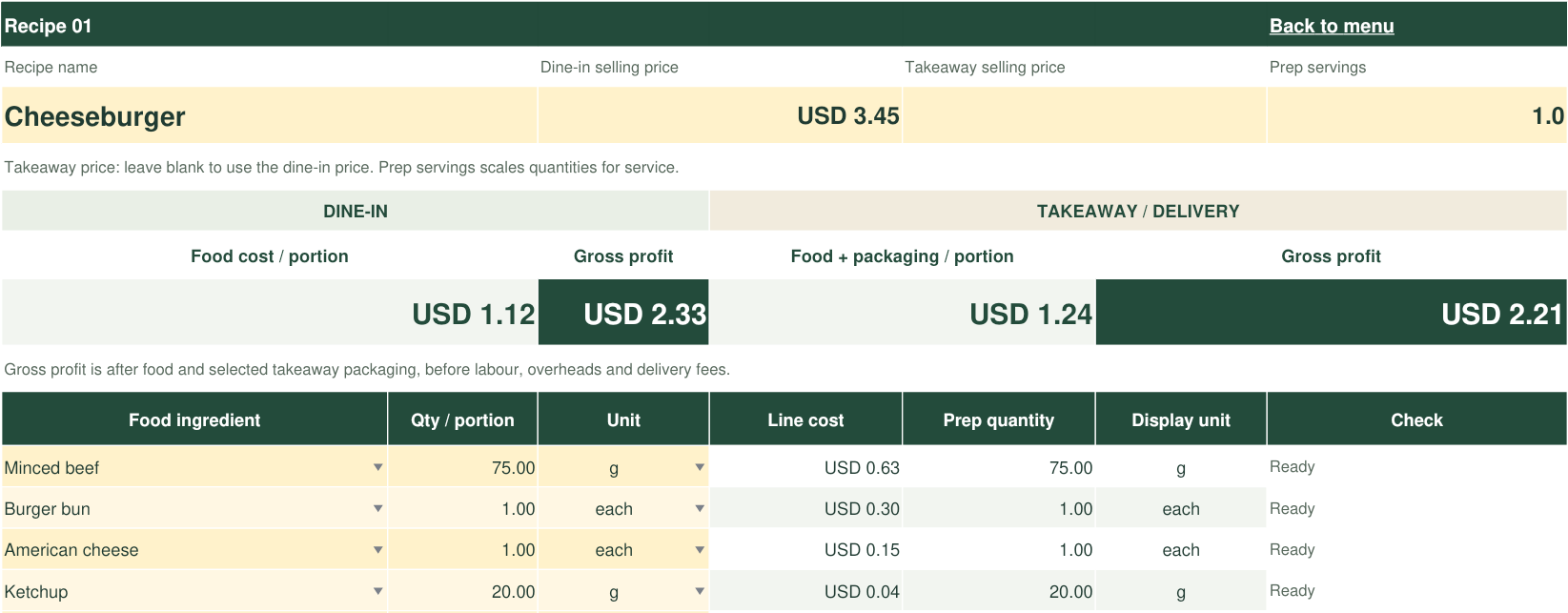The height and width of the screenshot is (613, 1568).
Task: Select display unit each for Burger bun
Action: coord(1181,508)
